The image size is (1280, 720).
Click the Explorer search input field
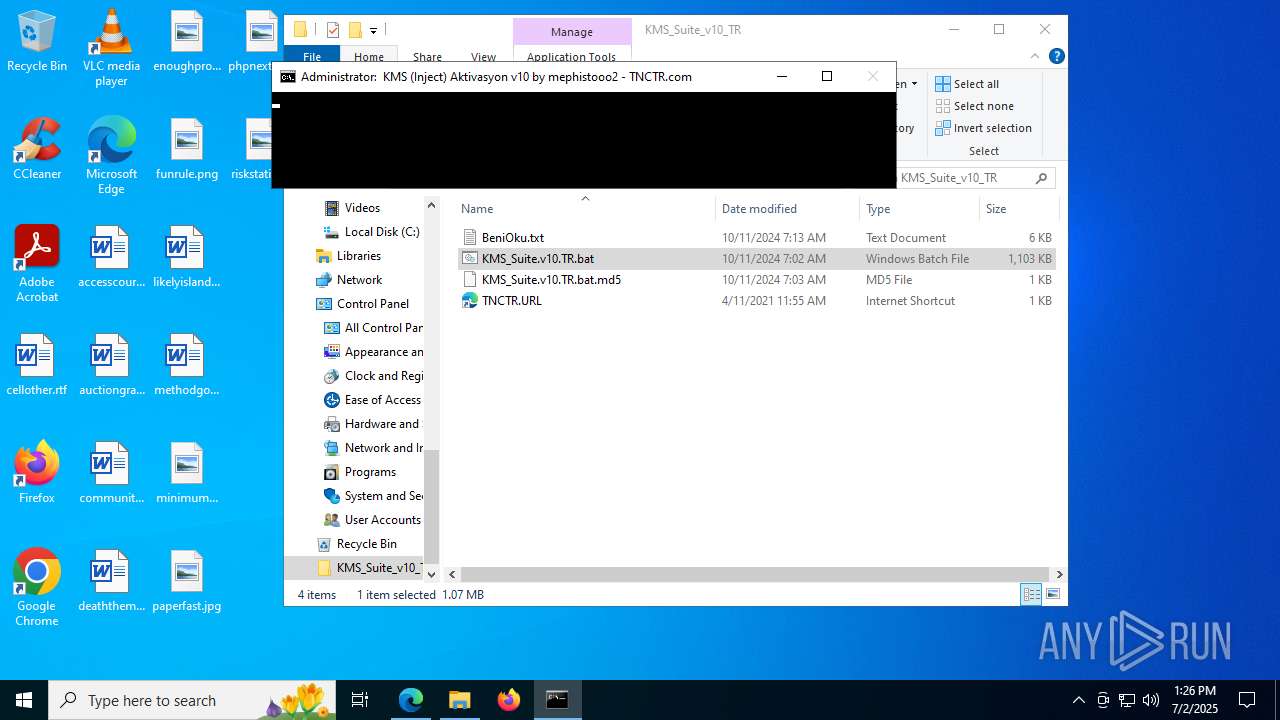[965, 178]
